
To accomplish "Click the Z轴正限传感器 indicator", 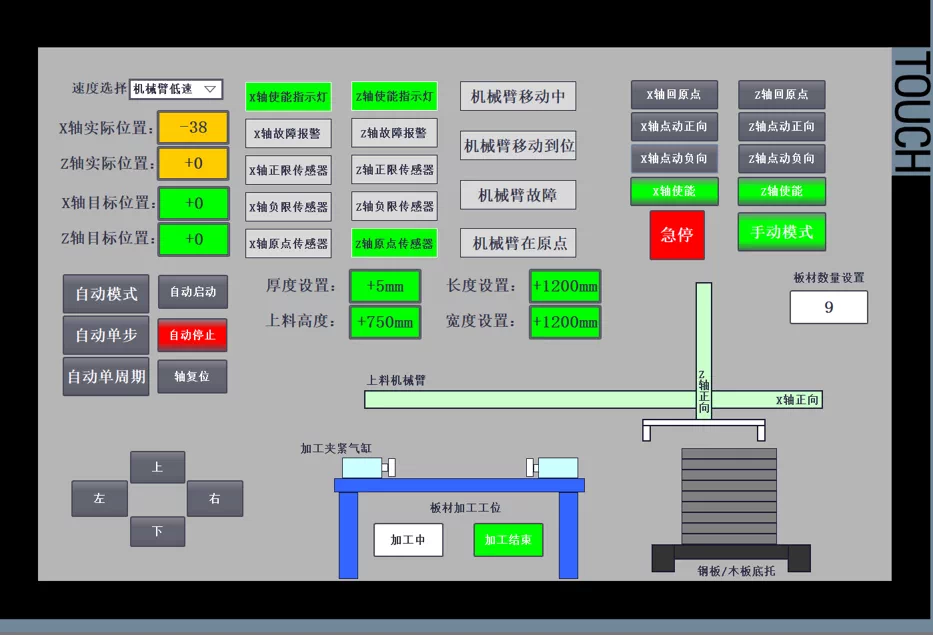I will tap(394, 169).
